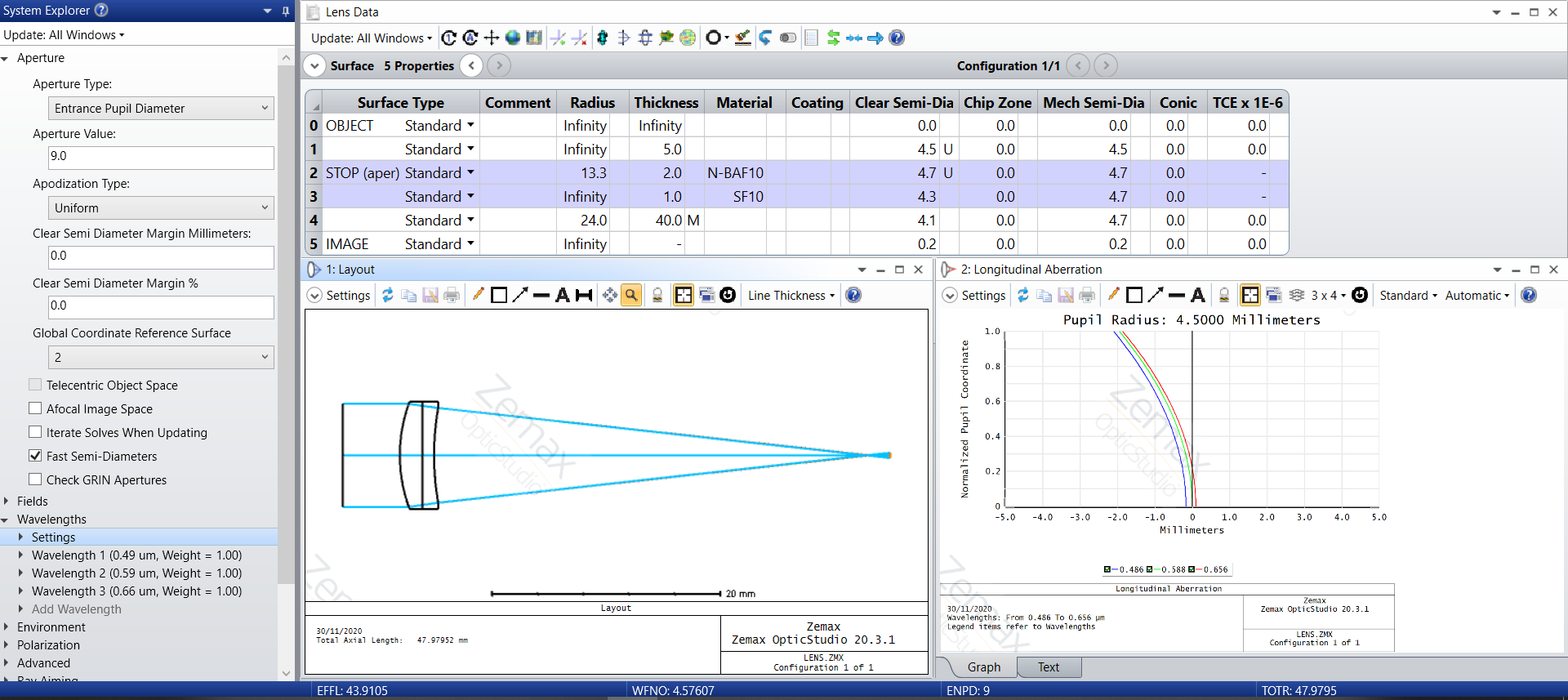
Task: Click the Aperture Value input field
Action: 161,157
